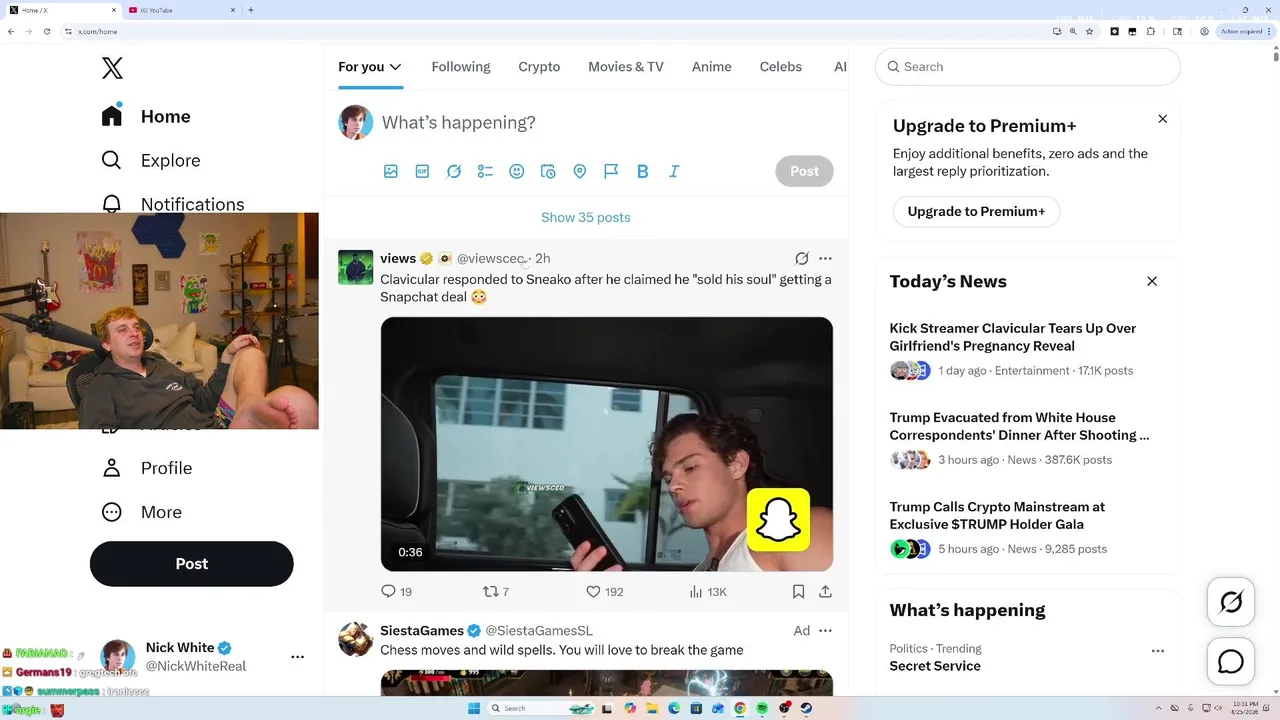Image resolution: width=1280 pixels, height=720 pixels.
Task: Go to Profile page
Action: (147, 468)
